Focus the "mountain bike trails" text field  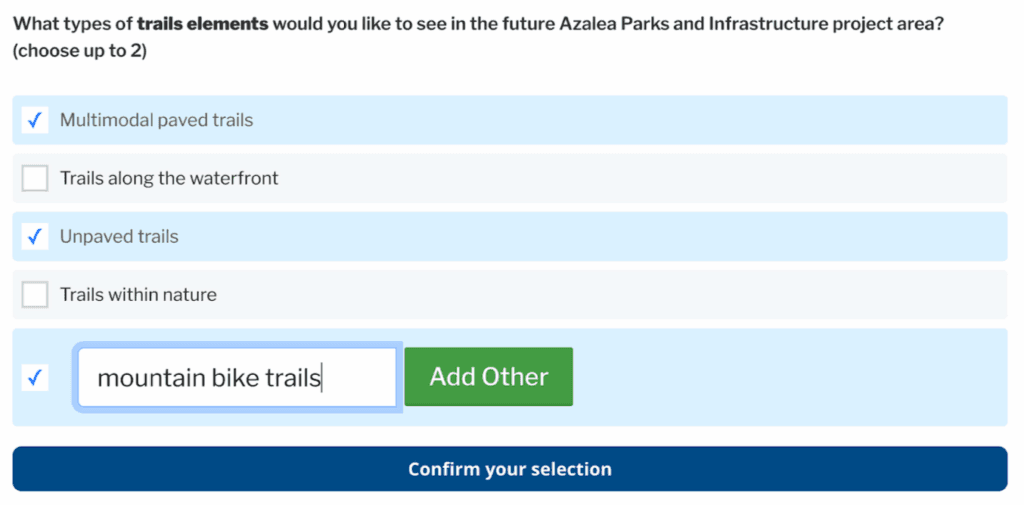237,377
